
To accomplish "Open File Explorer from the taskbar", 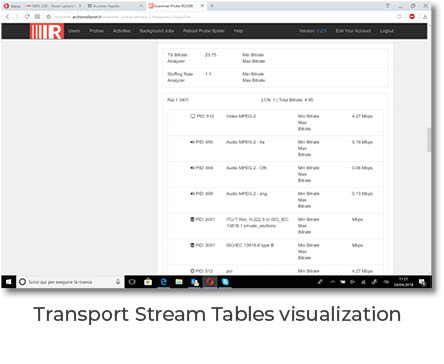I will (179, 282).
